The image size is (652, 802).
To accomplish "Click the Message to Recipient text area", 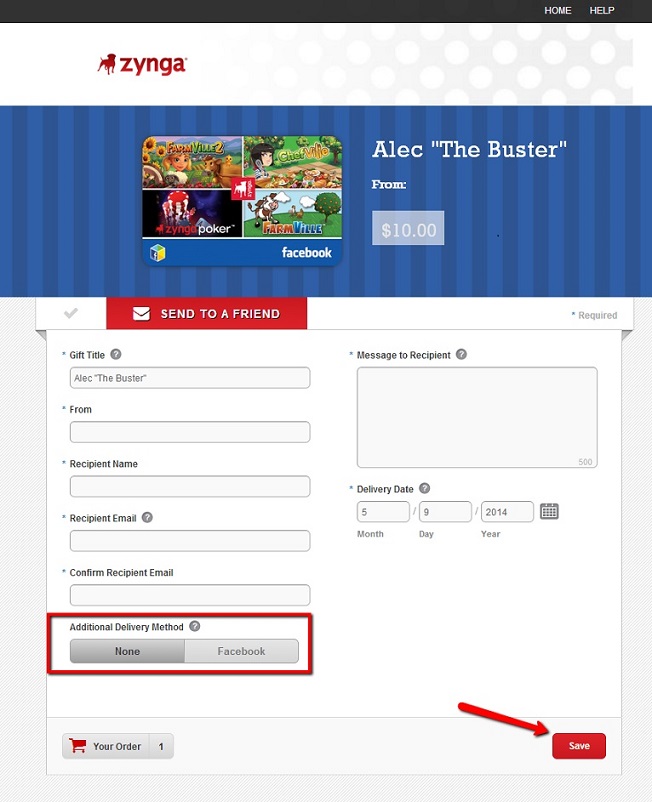I will (477, 417).
